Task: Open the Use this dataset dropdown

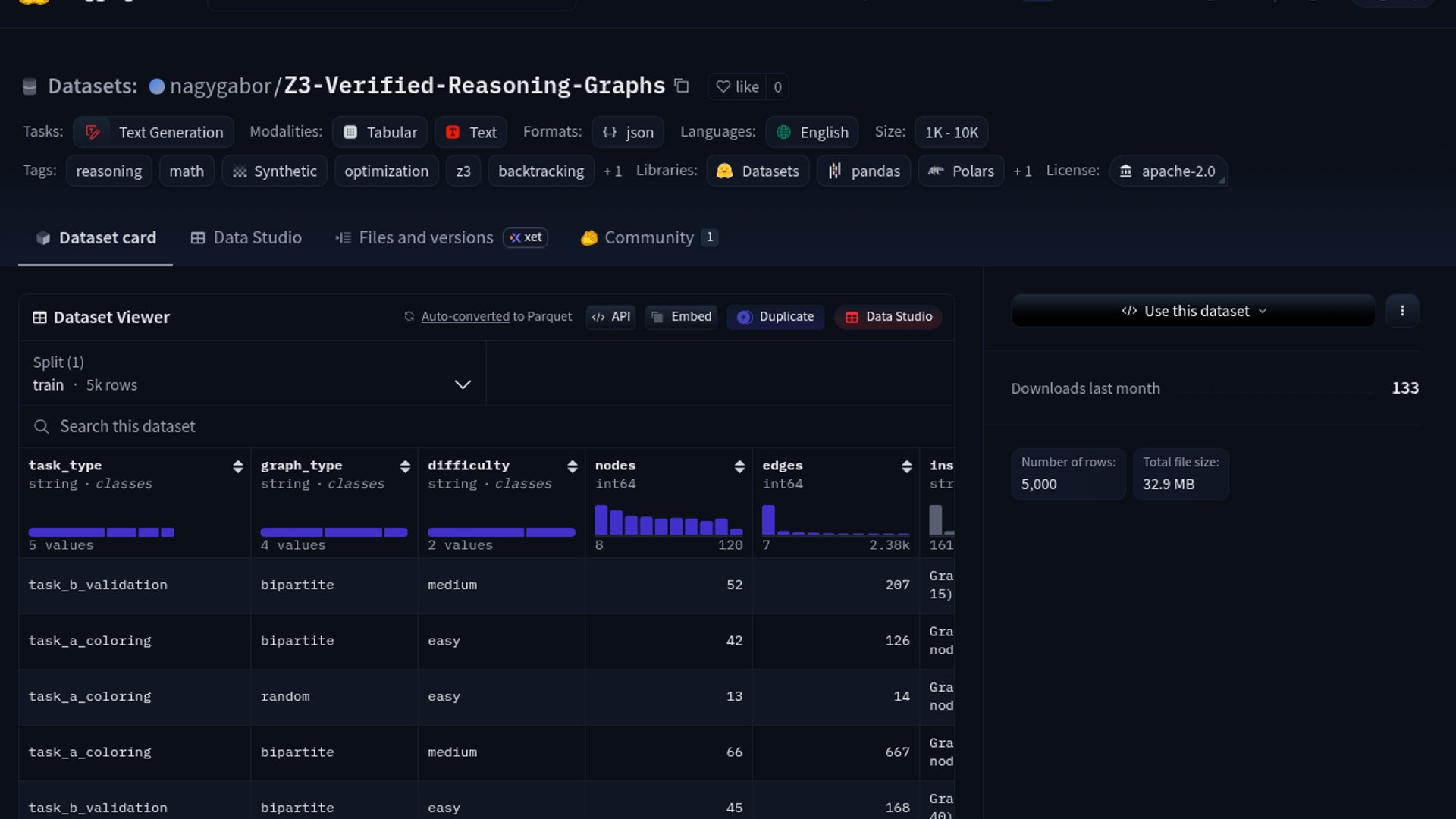Action: click(1193, 311)
